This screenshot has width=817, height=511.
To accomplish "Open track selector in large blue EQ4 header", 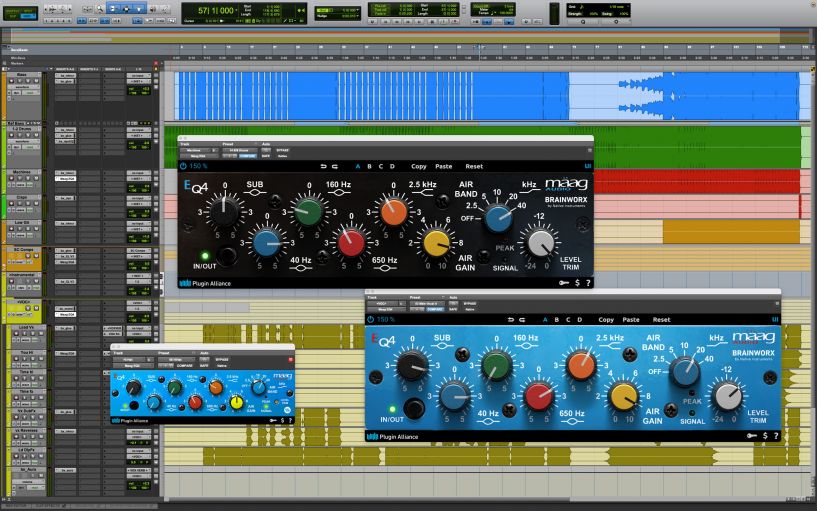I will (382, 304).
